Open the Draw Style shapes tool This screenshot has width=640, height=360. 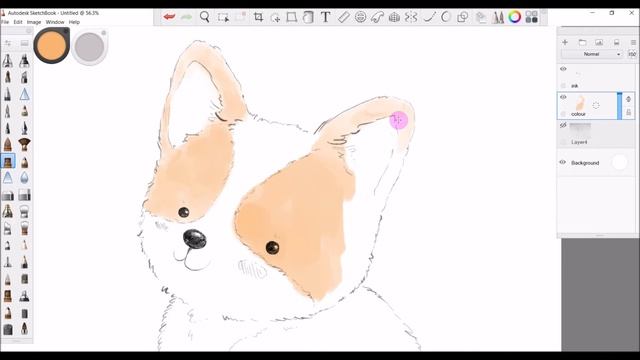click(x=463, y=17)
